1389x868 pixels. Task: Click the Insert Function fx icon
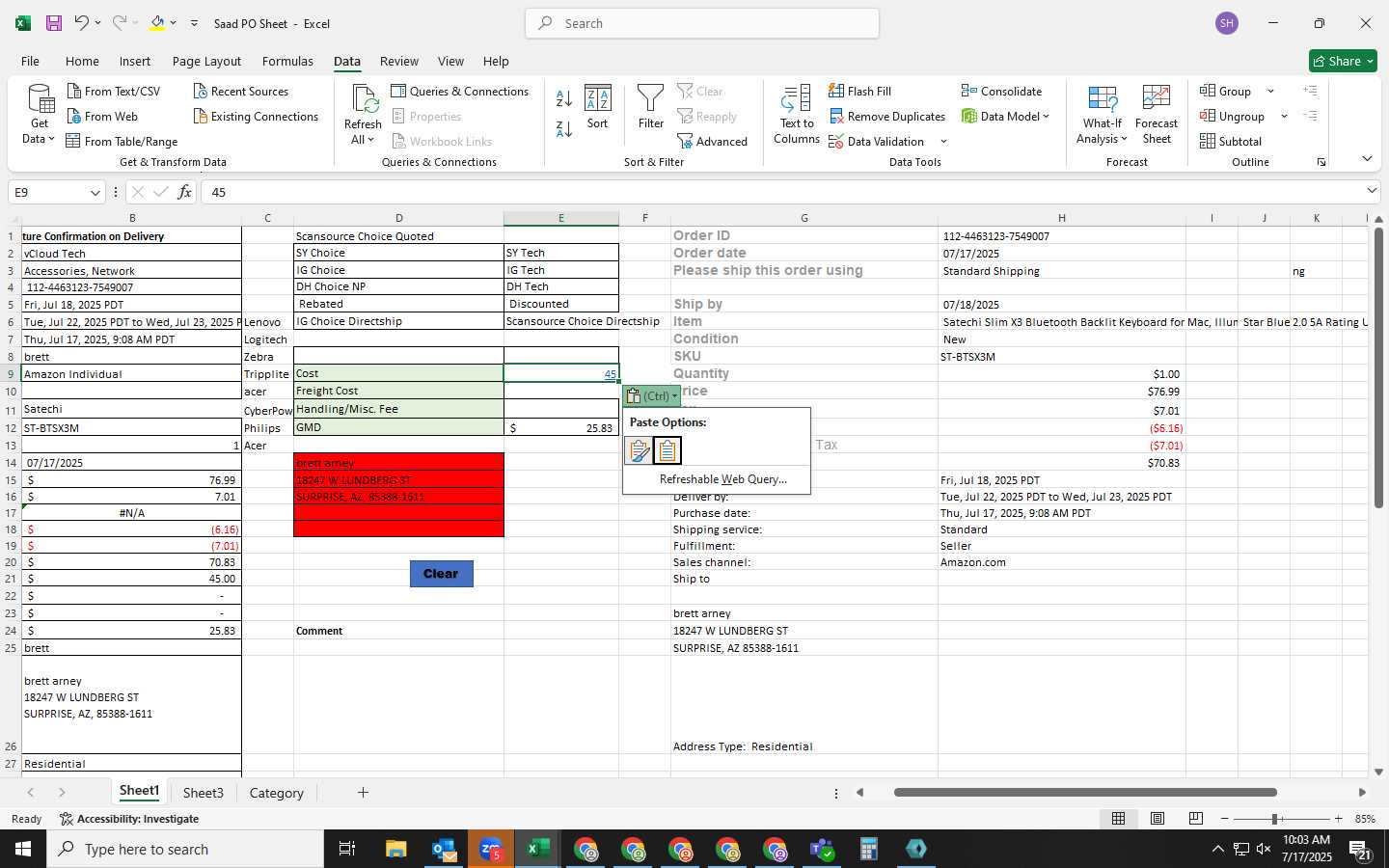[x=184, y=192]
